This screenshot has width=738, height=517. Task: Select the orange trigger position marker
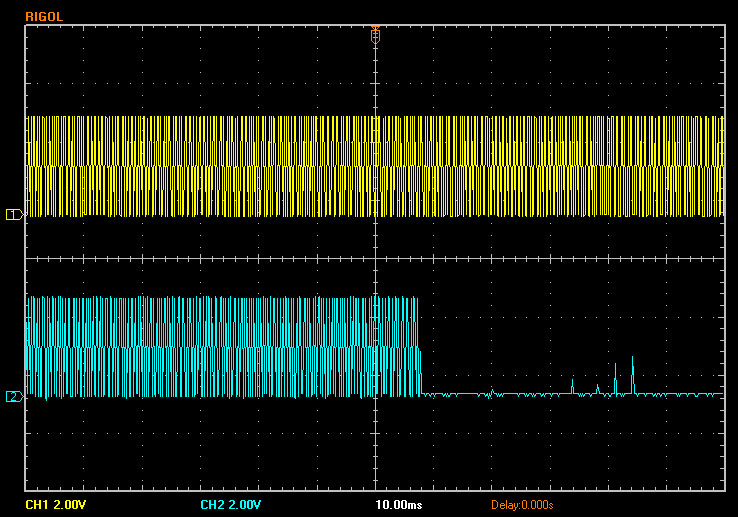point(375,35)
